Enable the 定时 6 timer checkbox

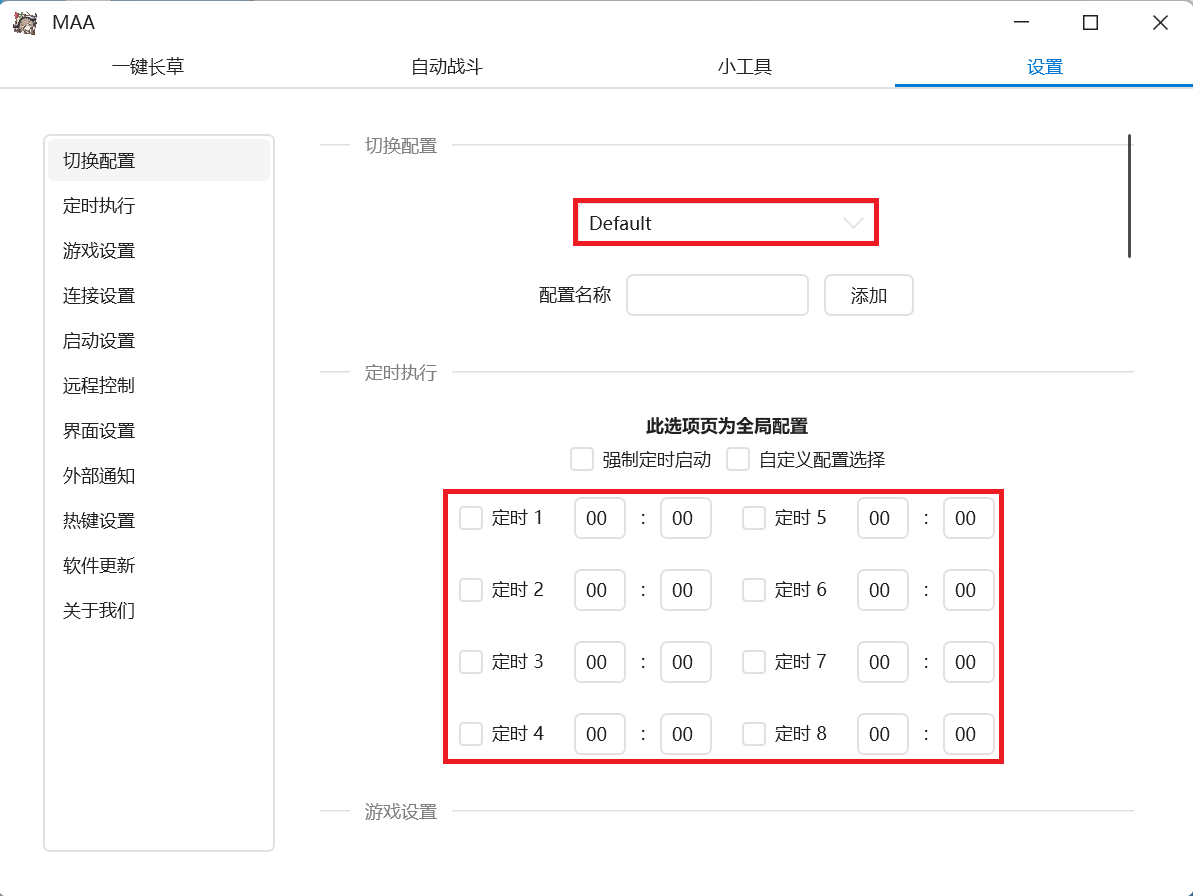[754, 590]
